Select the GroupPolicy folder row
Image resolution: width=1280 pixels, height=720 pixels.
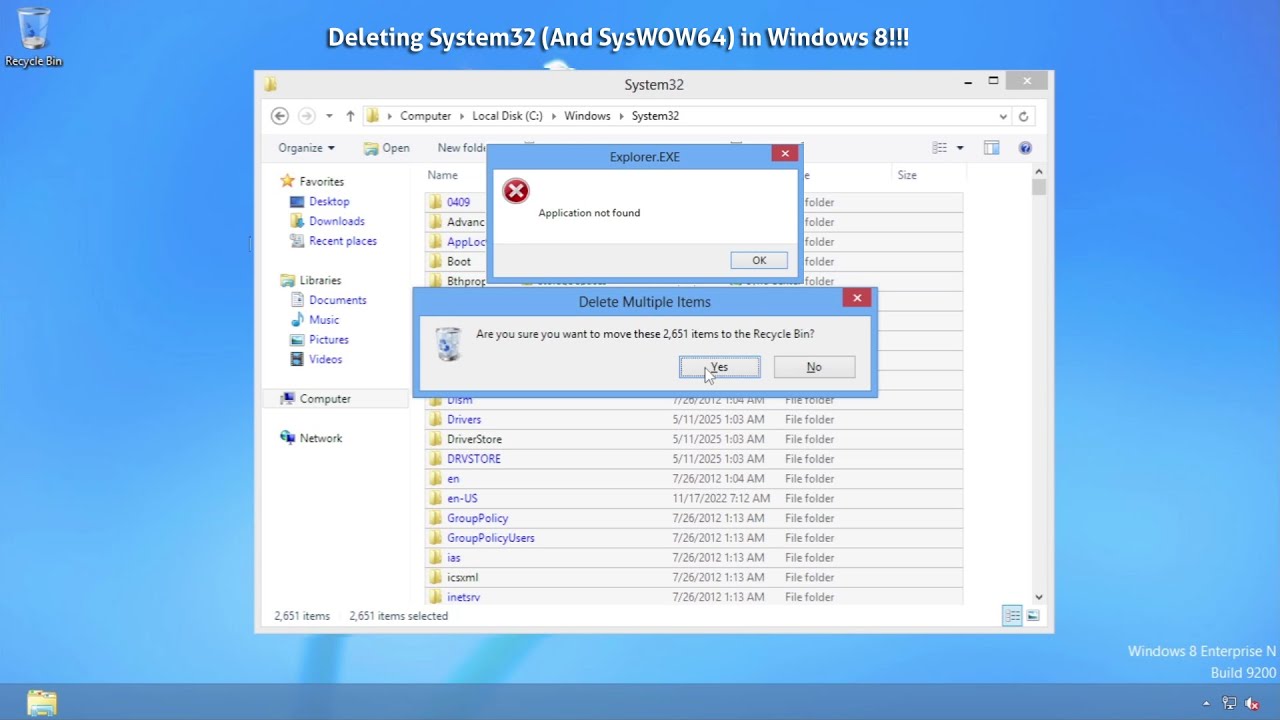pos(693,518)
